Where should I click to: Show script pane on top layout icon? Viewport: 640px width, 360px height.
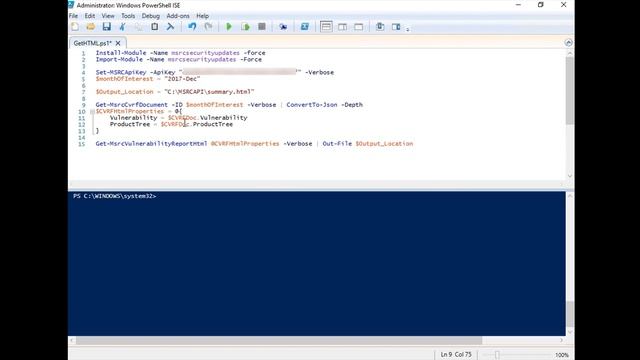(326, 27)
